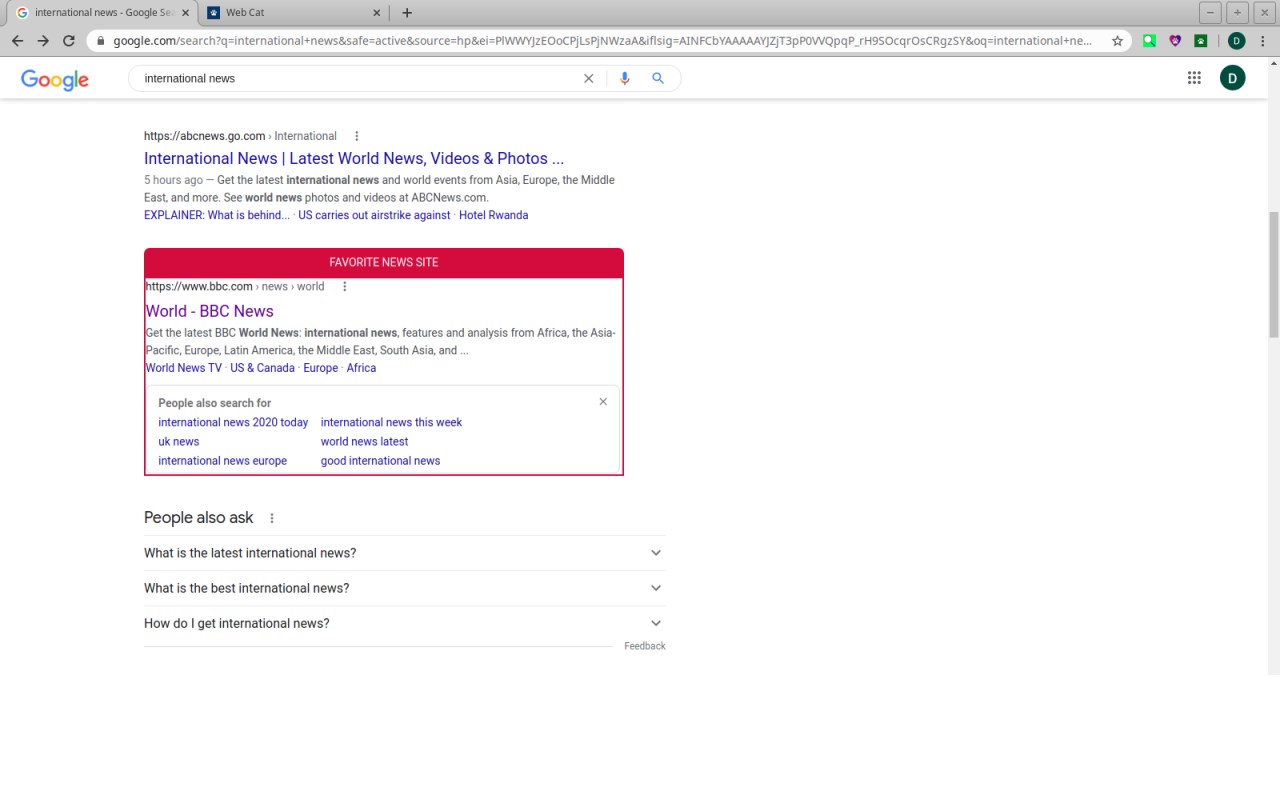
Task: Open US carries out airstrike against link
Action: (374, 215)
